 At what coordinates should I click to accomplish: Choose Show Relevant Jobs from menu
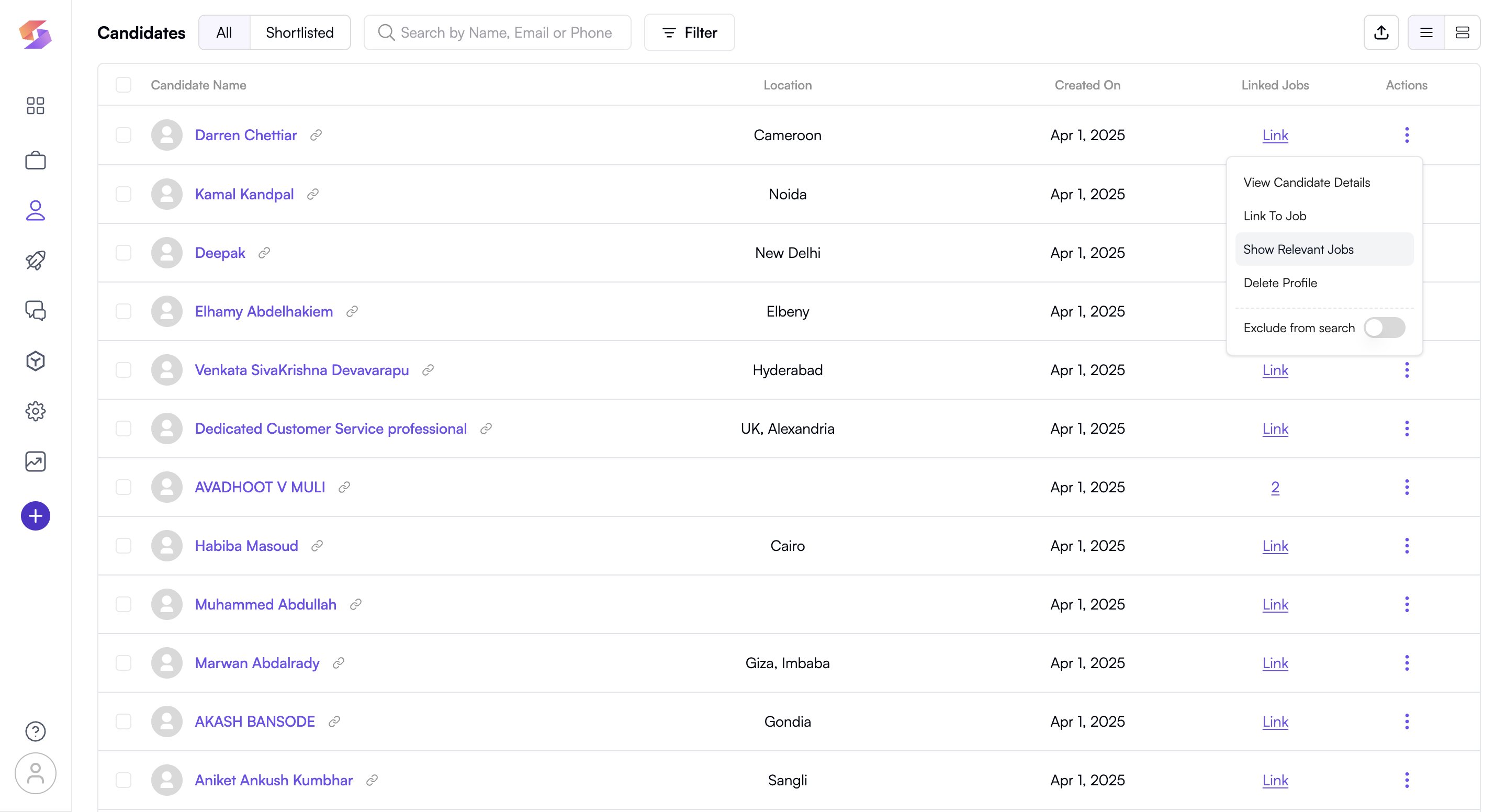pos(1324,249)
